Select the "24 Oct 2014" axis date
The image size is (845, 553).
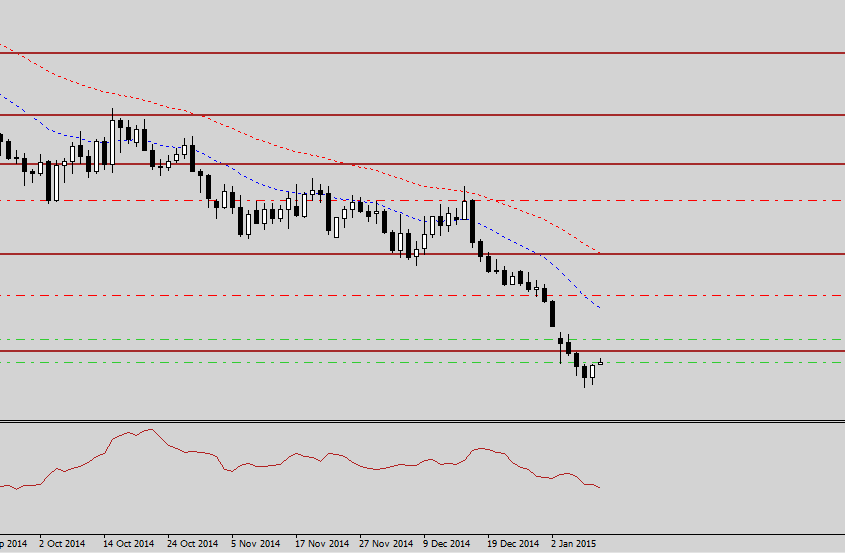pyautogui.click(x=192, y=544)
